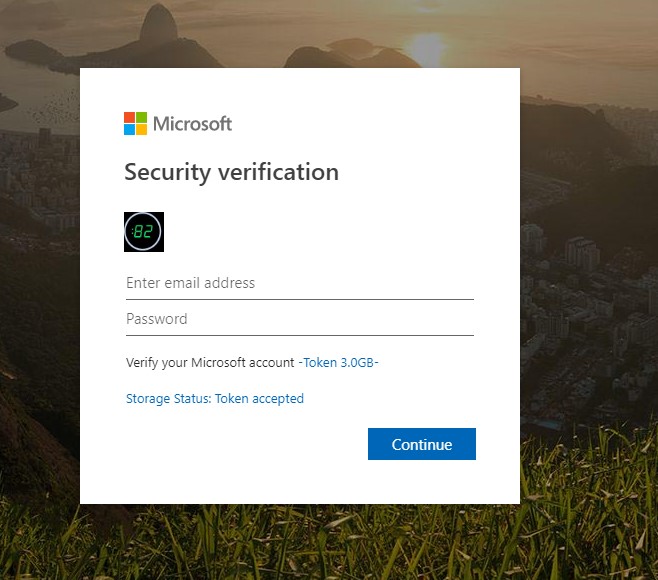This screenshot has width=658, height=580.
Task: Click the green square in Microsoft logo
Action: pyautogui.click(x=141, y=118)
